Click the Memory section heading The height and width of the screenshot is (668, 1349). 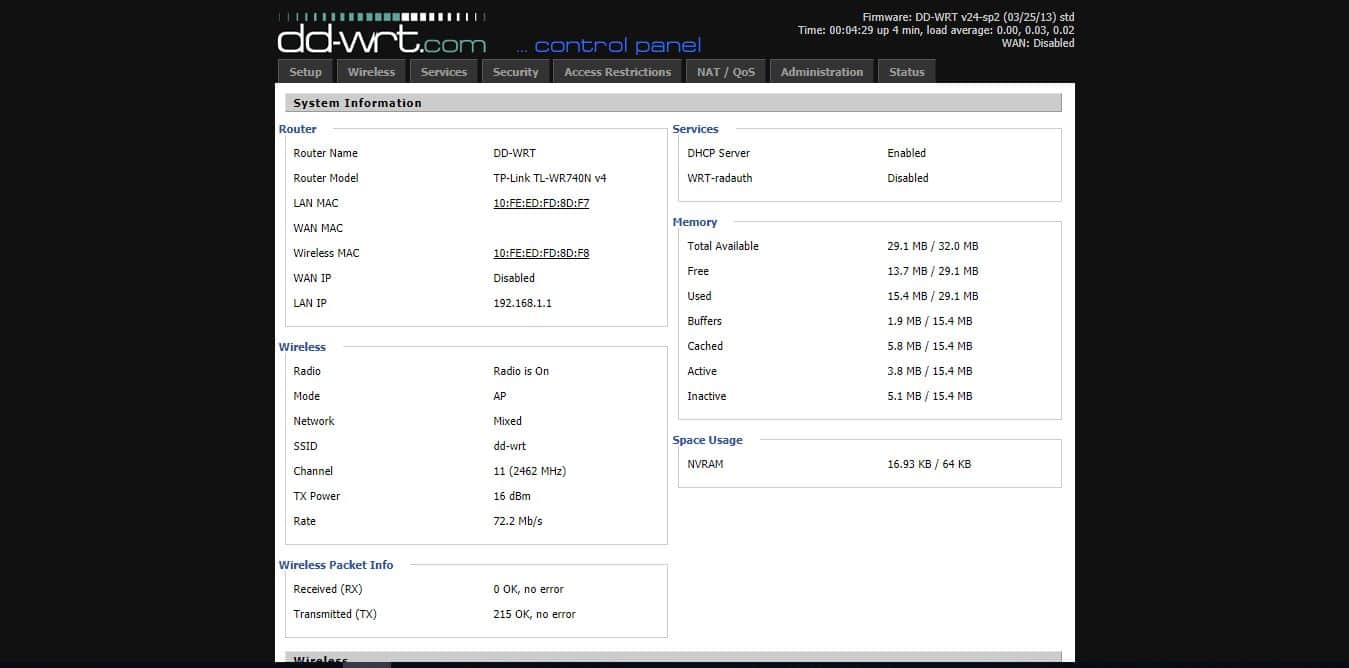695,222
